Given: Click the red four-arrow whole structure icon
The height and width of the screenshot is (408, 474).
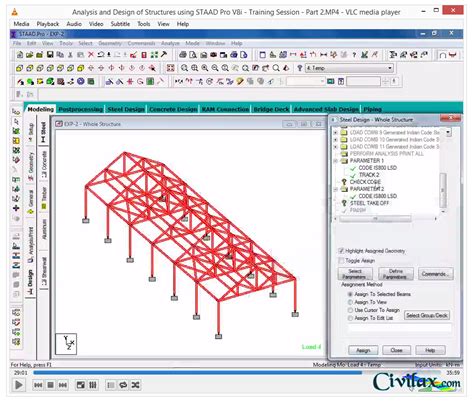Looking at the screenshot, I should pyautogui.click(x=171, y=68).
